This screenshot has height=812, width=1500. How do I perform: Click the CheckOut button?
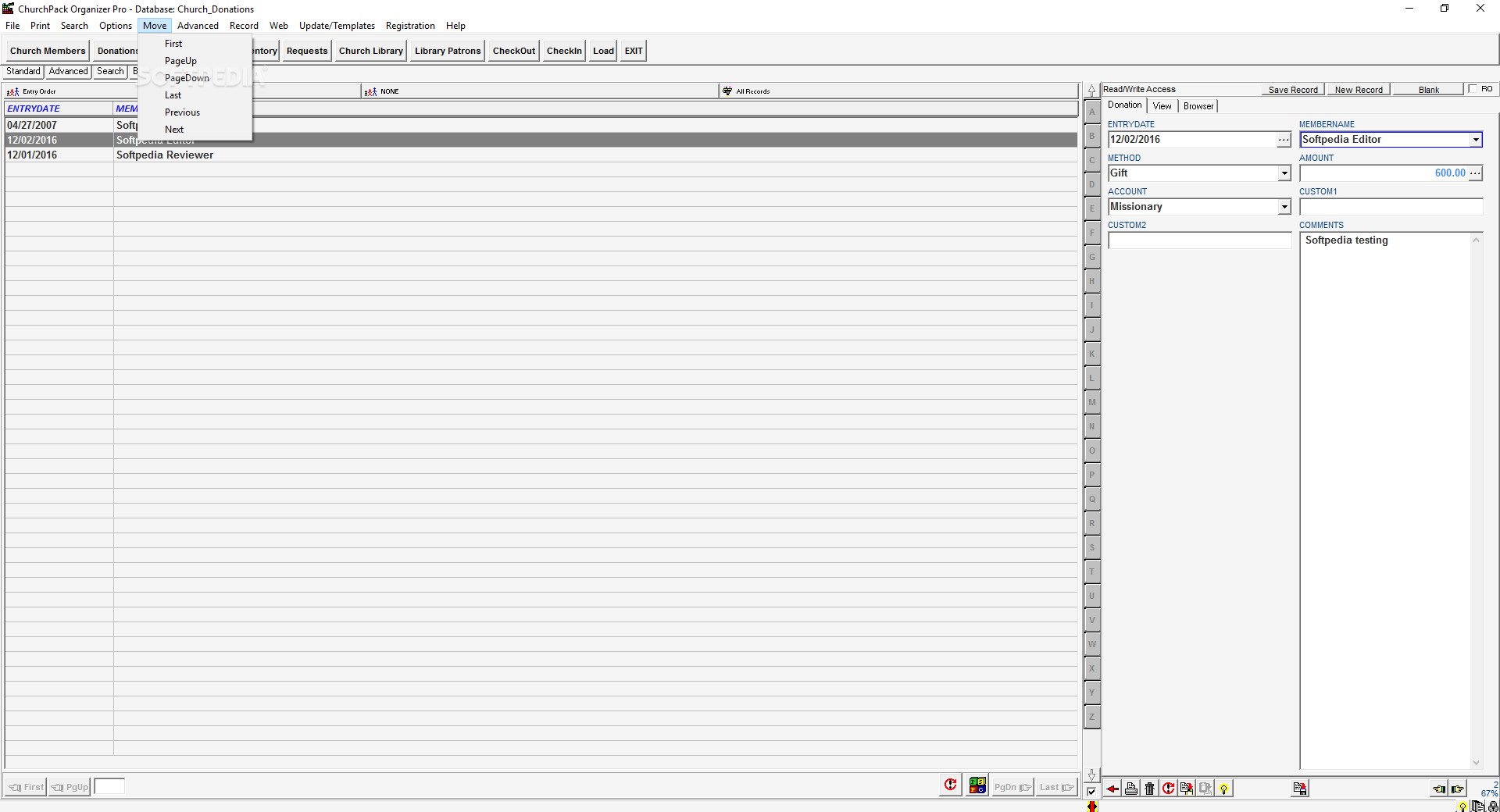[x=514, y=51]
